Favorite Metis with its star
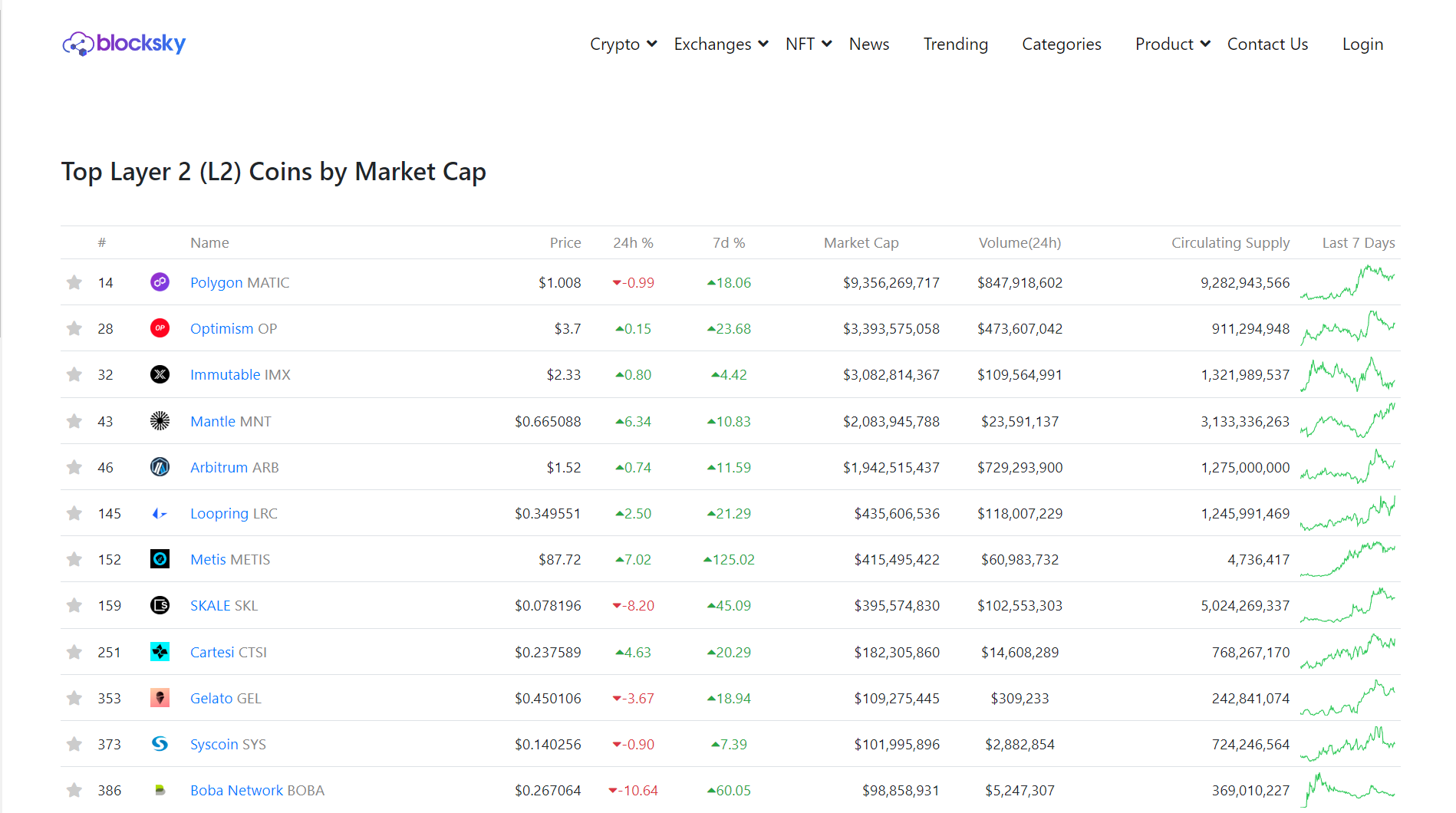The width and height of the screenshot is (1456, 813). click(74, 559)
